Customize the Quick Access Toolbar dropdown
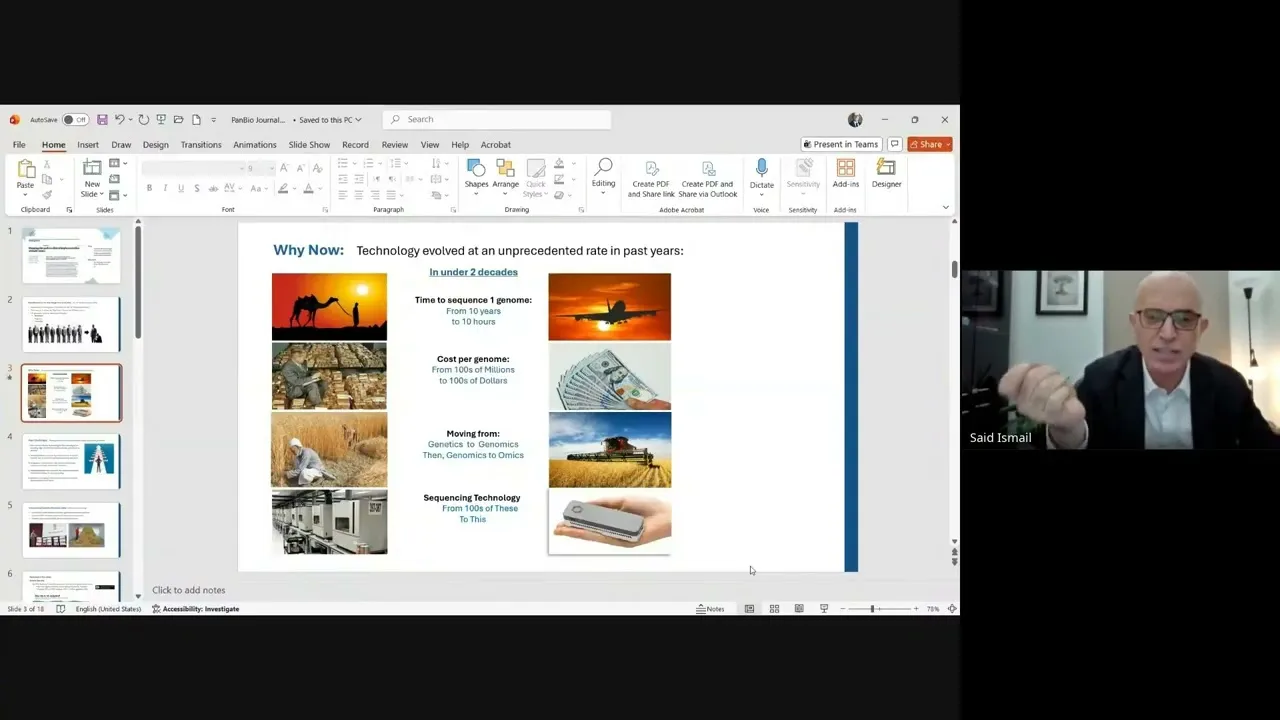Viewport: 1280px width, 720px height. [x=213, y=120]
